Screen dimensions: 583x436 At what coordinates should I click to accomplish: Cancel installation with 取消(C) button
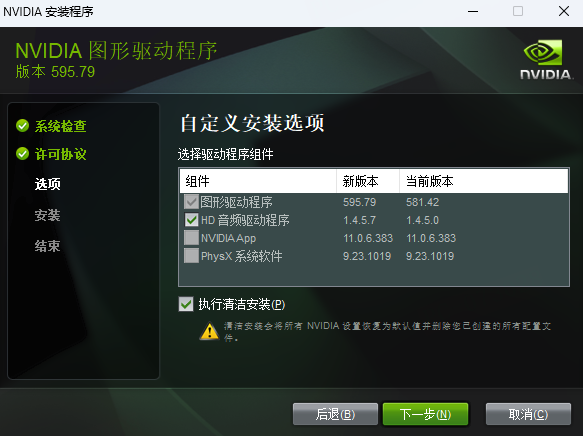pyautogui.click(x=528, y=414)
